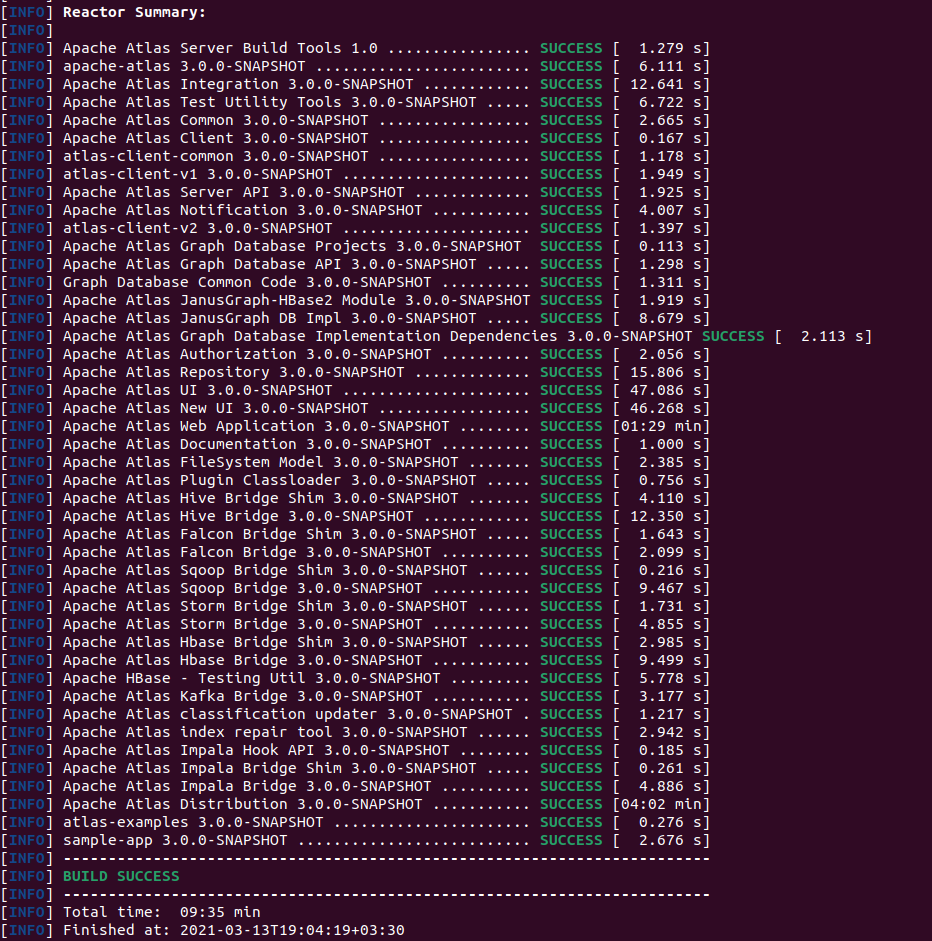Click 'Apache Atlas JanusGraph DB Impl' line
The image size is (932, 941).
269,318
